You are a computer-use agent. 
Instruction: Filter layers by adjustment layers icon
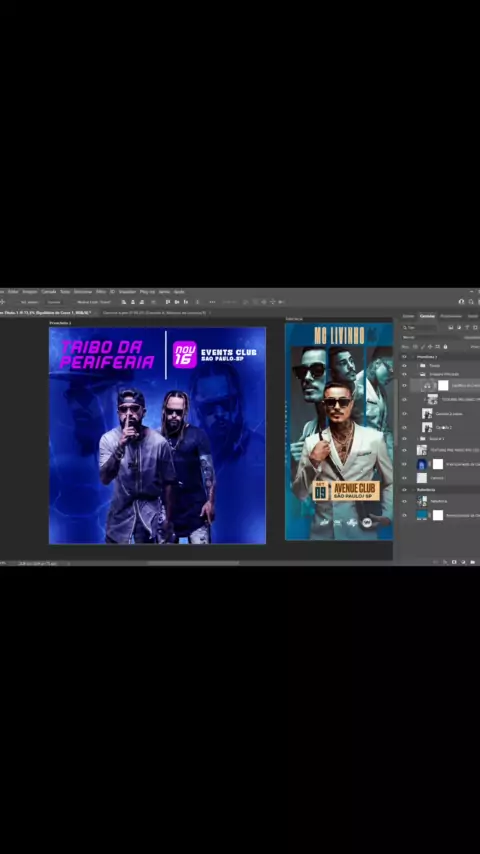pyautogui.click(x=459, y=327)
